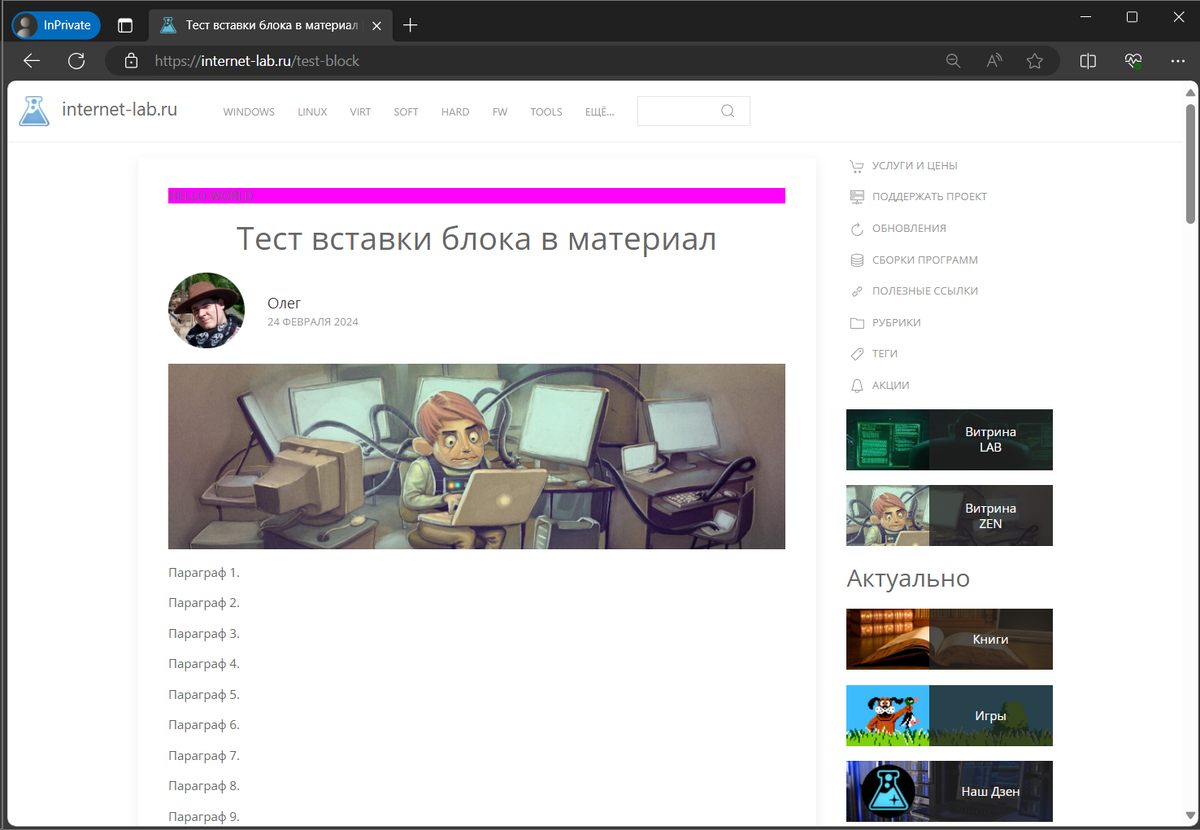The image size is (1200, 830).
Task: Open the VIRT menu item
Action: point(360,112)
